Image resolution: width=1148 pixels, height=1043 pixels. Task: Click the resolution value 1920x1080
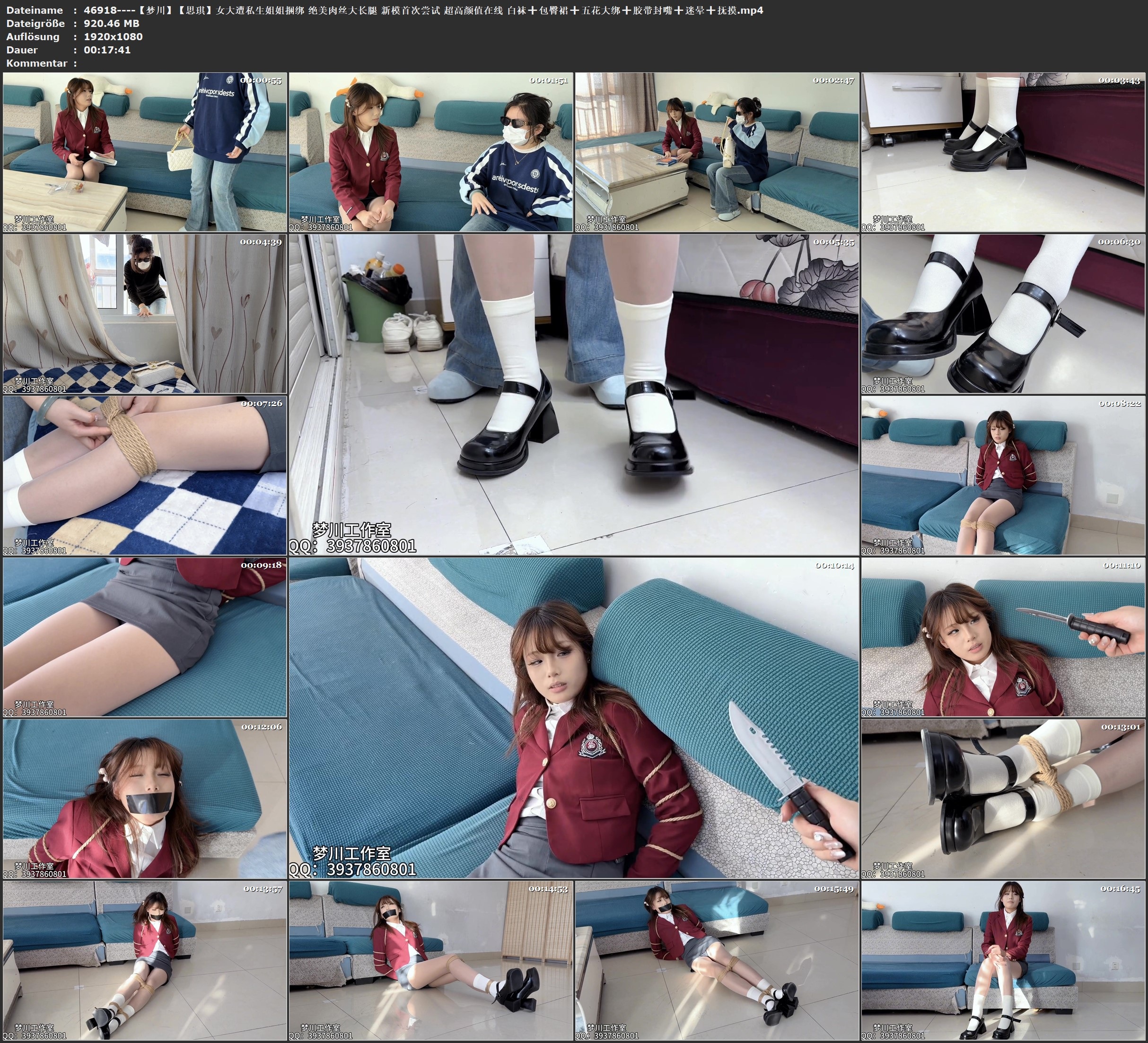click(114, 36)
